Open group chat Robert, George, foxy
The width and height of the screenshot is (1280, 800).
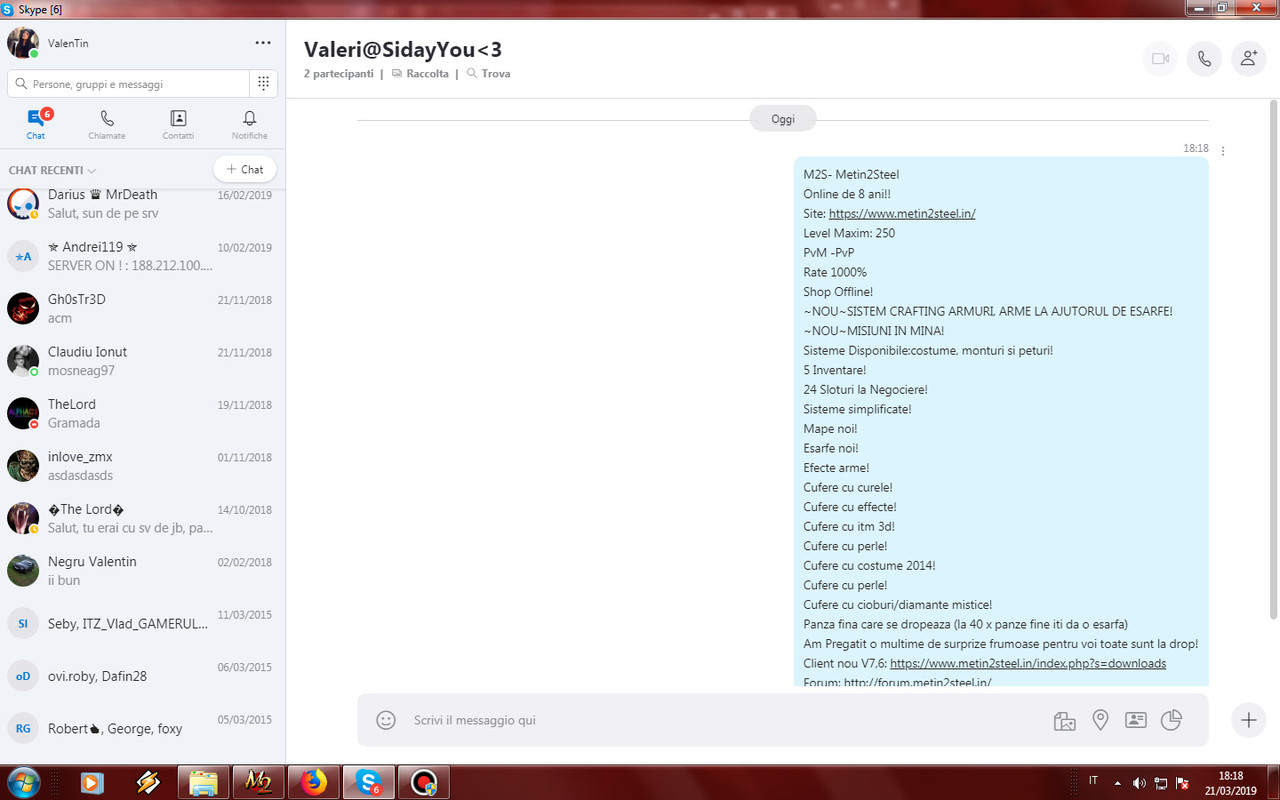[x=143, y=728]
